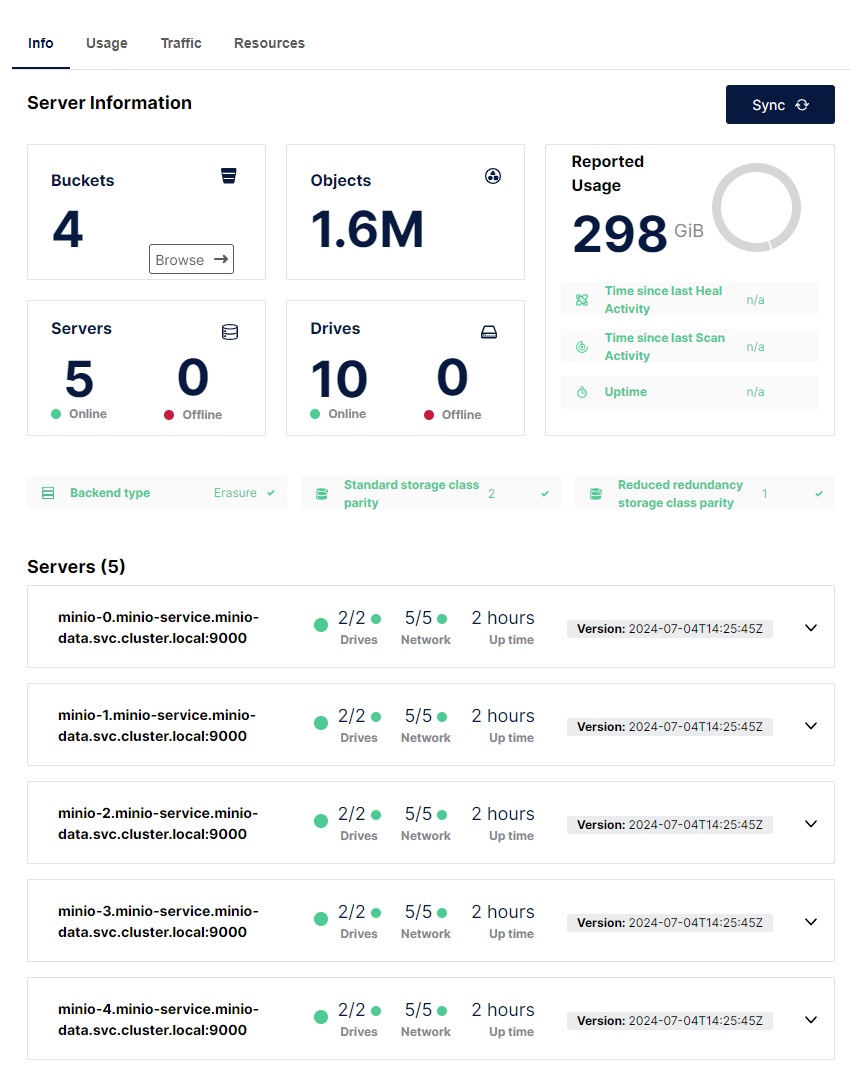This screenshot has width=866, height=1077.
Task: Click the 1.6M objects count
Action: pyautogui.click(x=367, y=229)
